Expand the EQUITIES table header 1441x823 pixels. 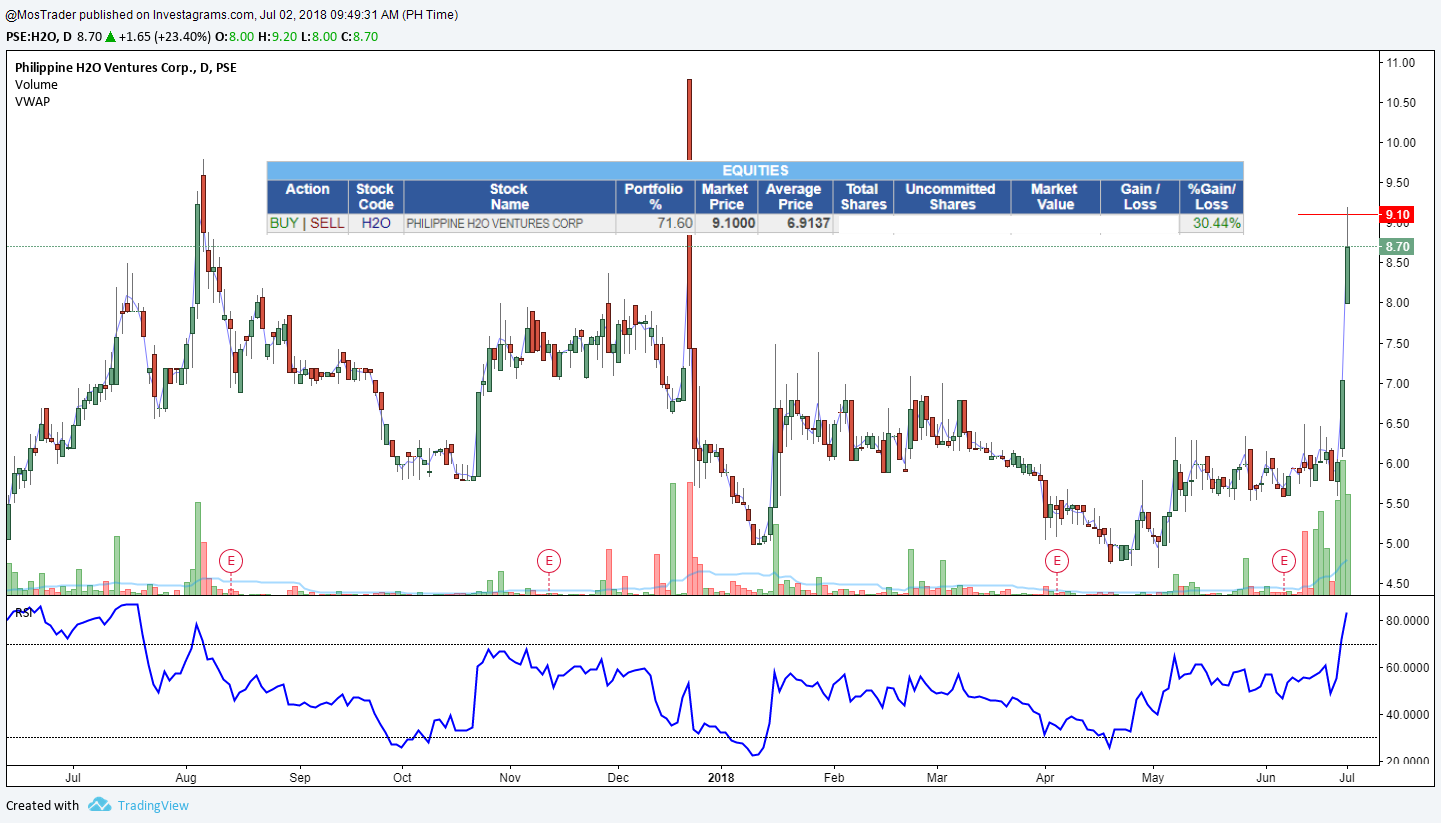coord(755,170)
